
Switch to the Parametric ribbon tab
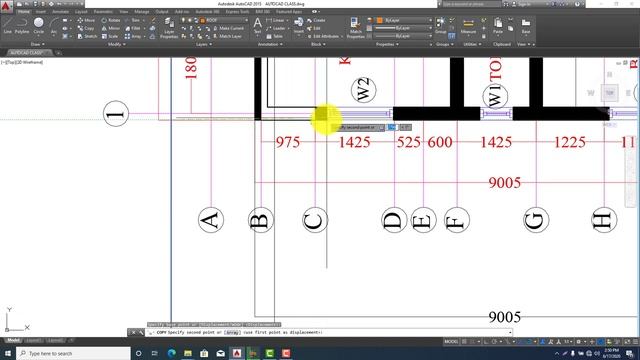pyautogui.click(x=103, y=12)
